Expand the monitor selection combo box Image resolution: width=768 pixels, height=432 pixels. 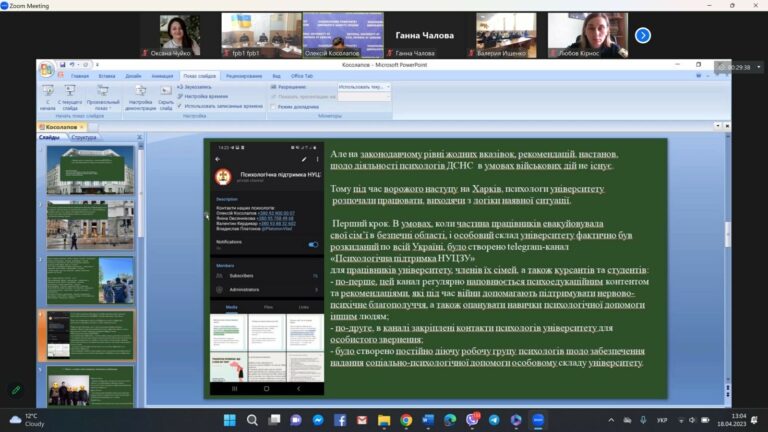tap(387, 87)
